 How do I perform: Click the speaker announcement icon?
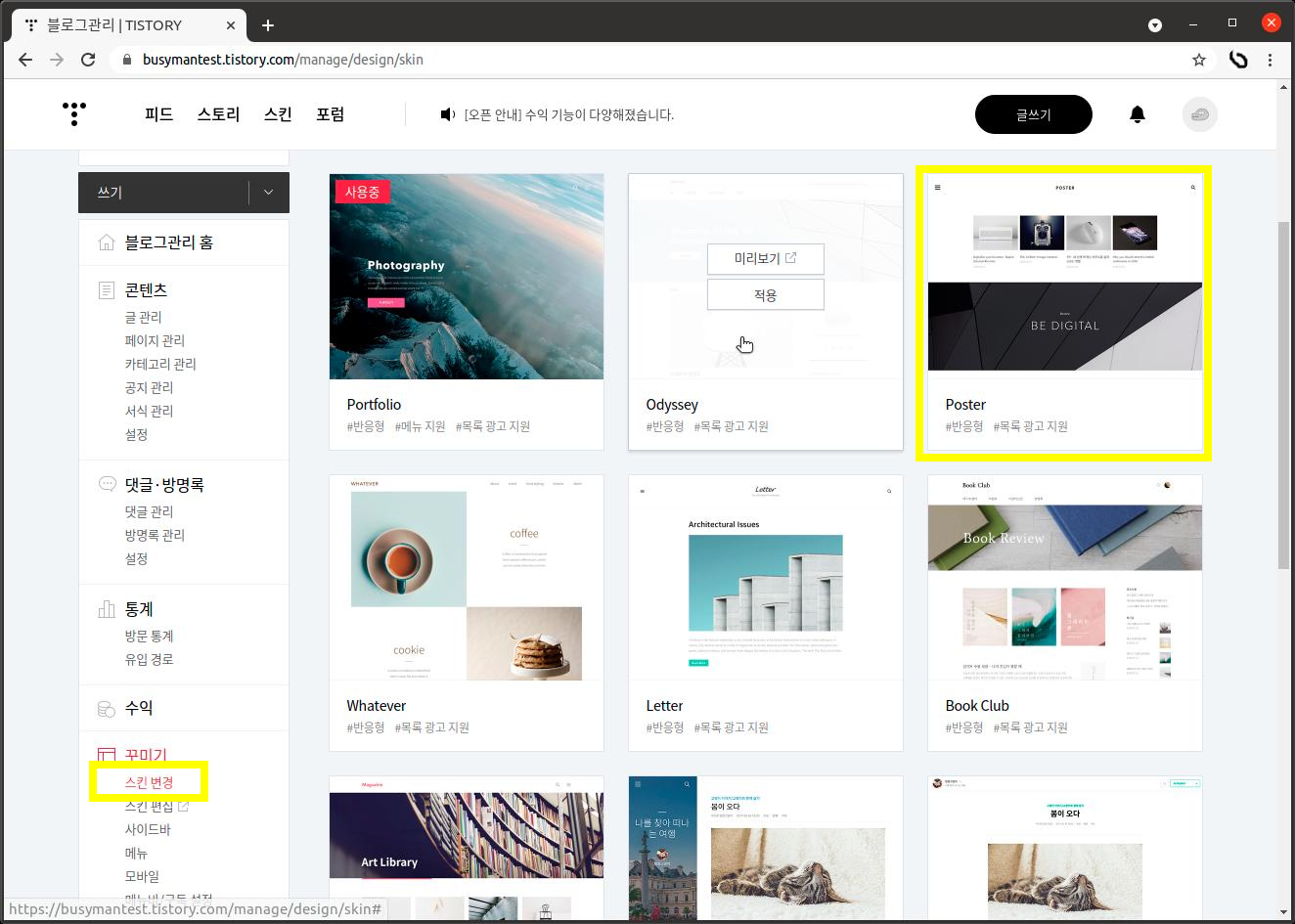click(x=448, y=114)
